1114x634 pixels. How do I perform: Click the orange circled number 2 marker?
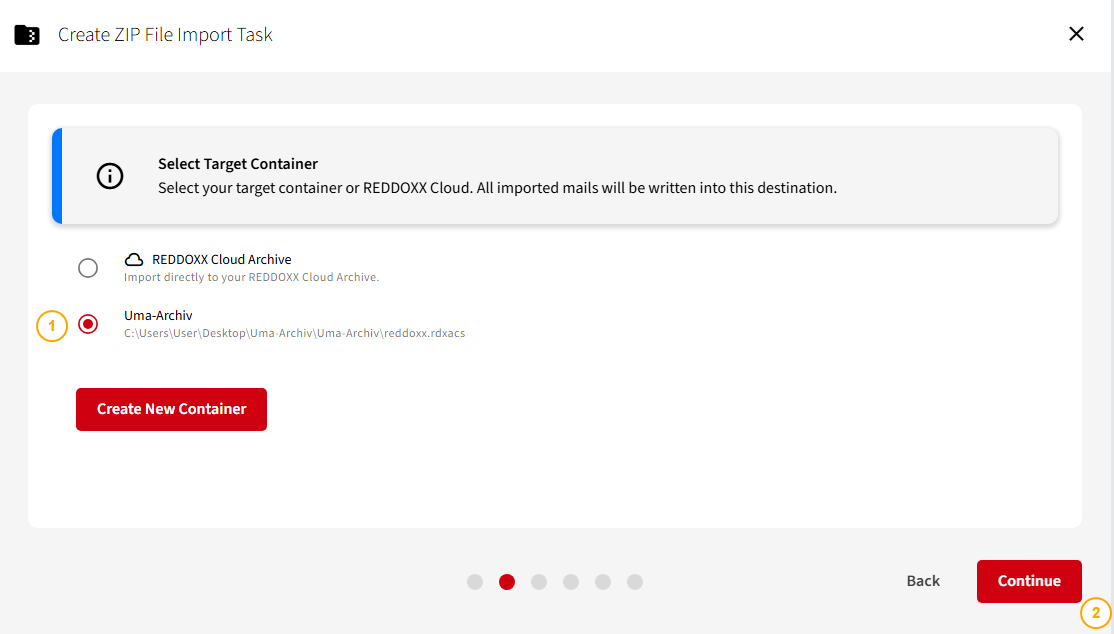tap(1096, 613)
